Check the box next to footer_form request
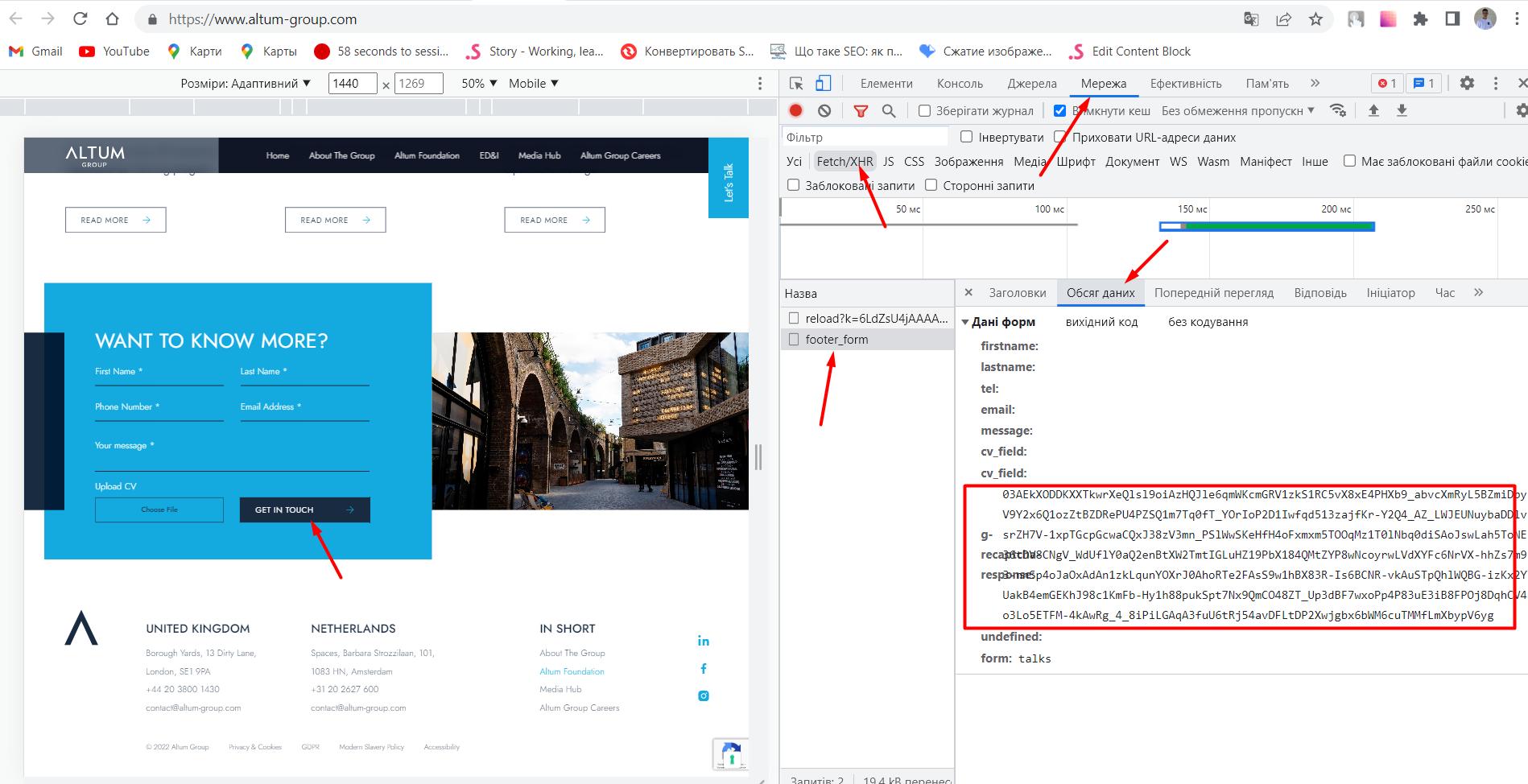Viewport: 1528px width, 784px height. (x=794, y=339)
